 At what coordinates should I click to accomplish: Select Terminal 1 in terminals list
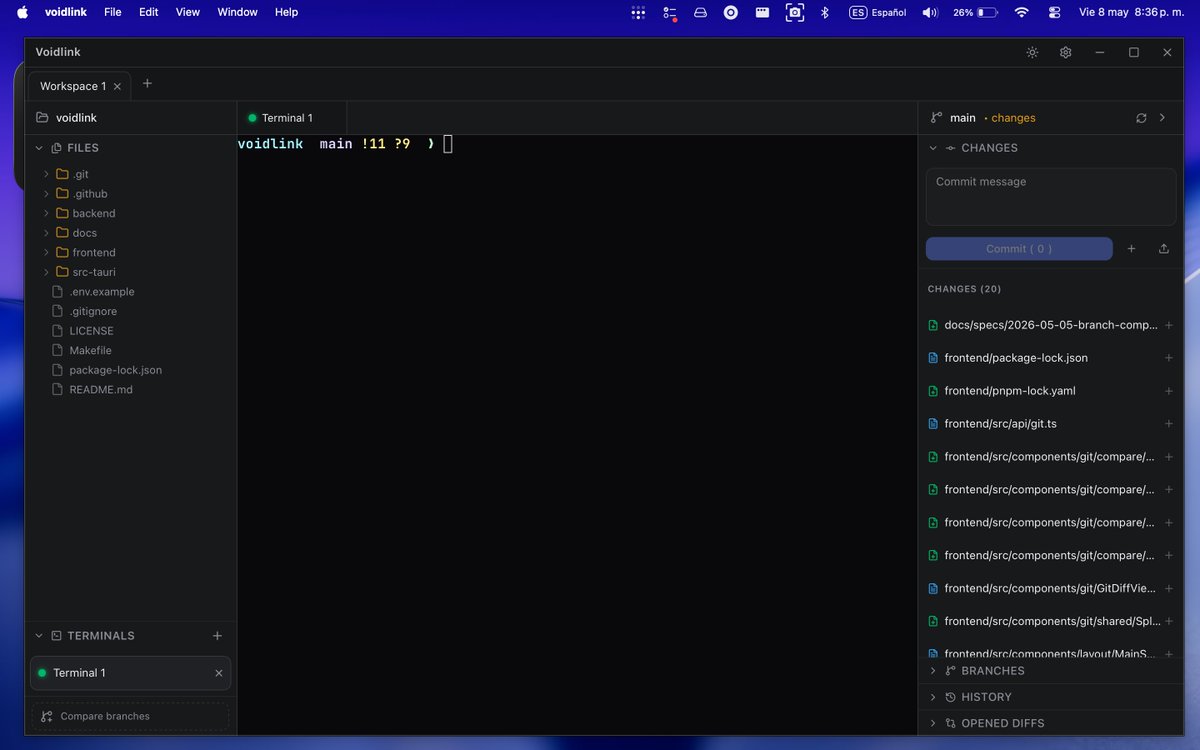tap(130, 673)
